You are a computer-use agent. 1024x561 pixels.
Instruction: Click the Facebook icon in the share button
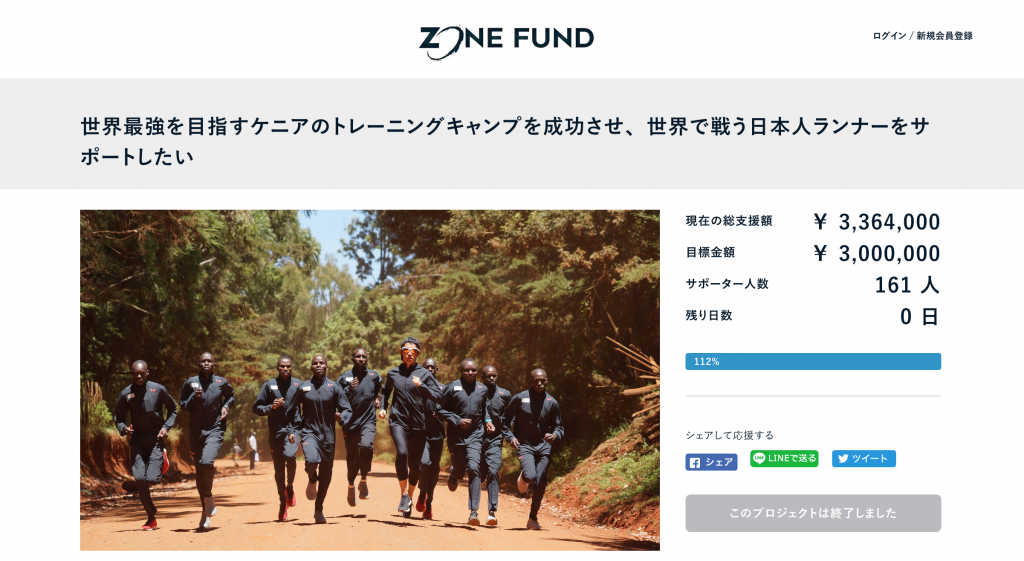pos(695,462)
